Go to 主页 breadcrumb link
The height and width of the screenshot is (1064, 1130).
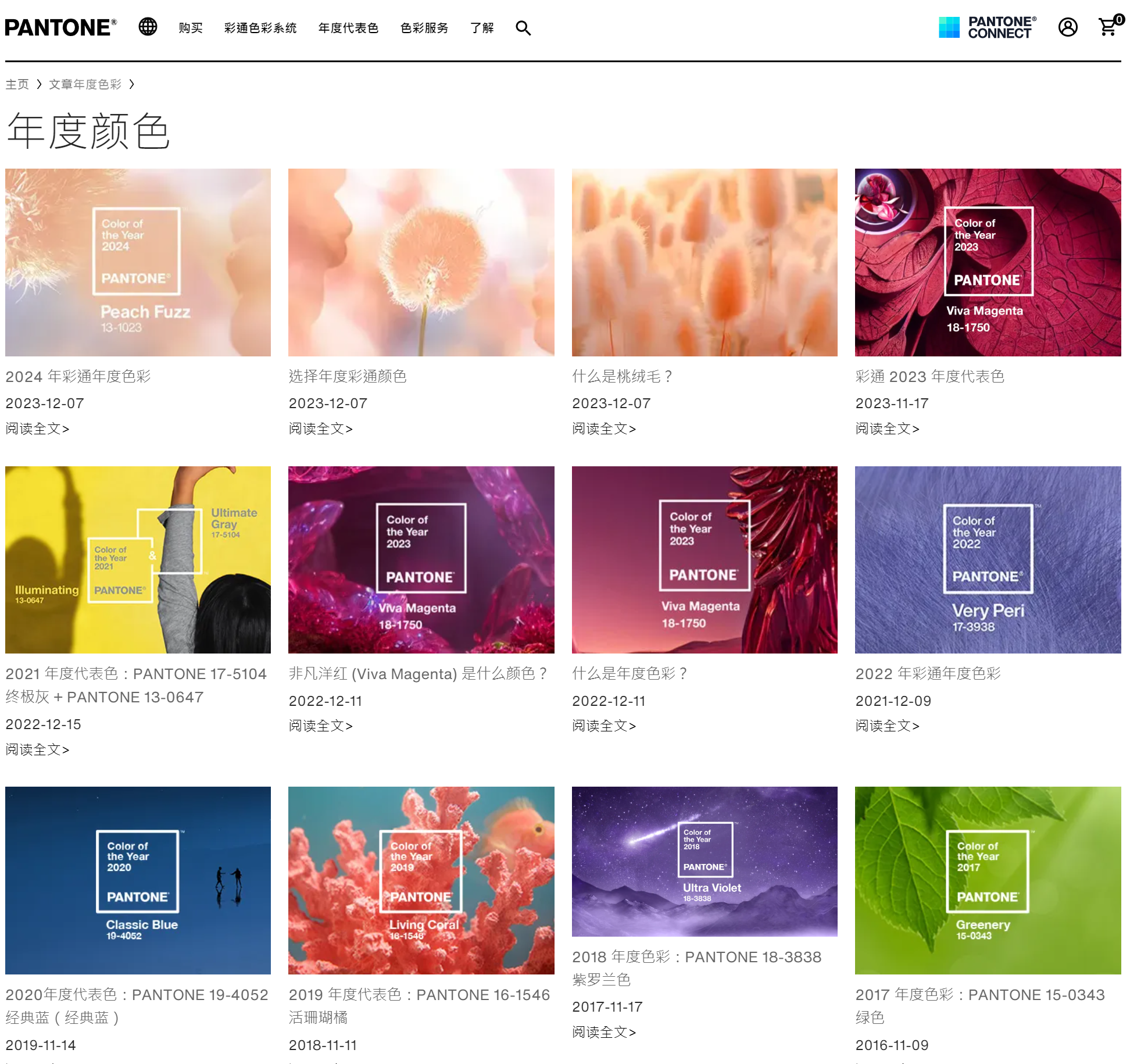coord(17,84)
